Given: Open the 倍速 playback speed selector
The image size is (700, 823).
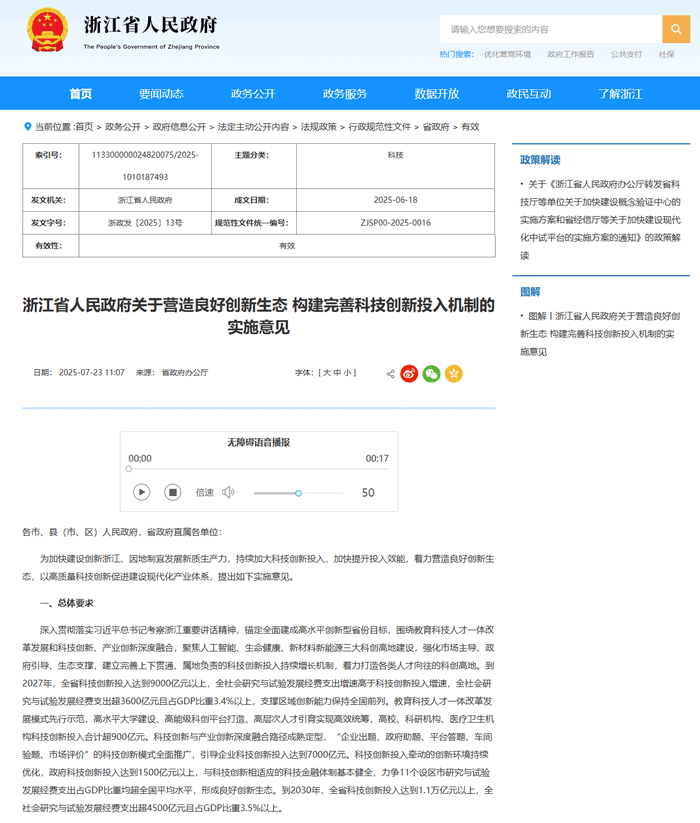Looking at the screenshot, I should tap(204, 492).
